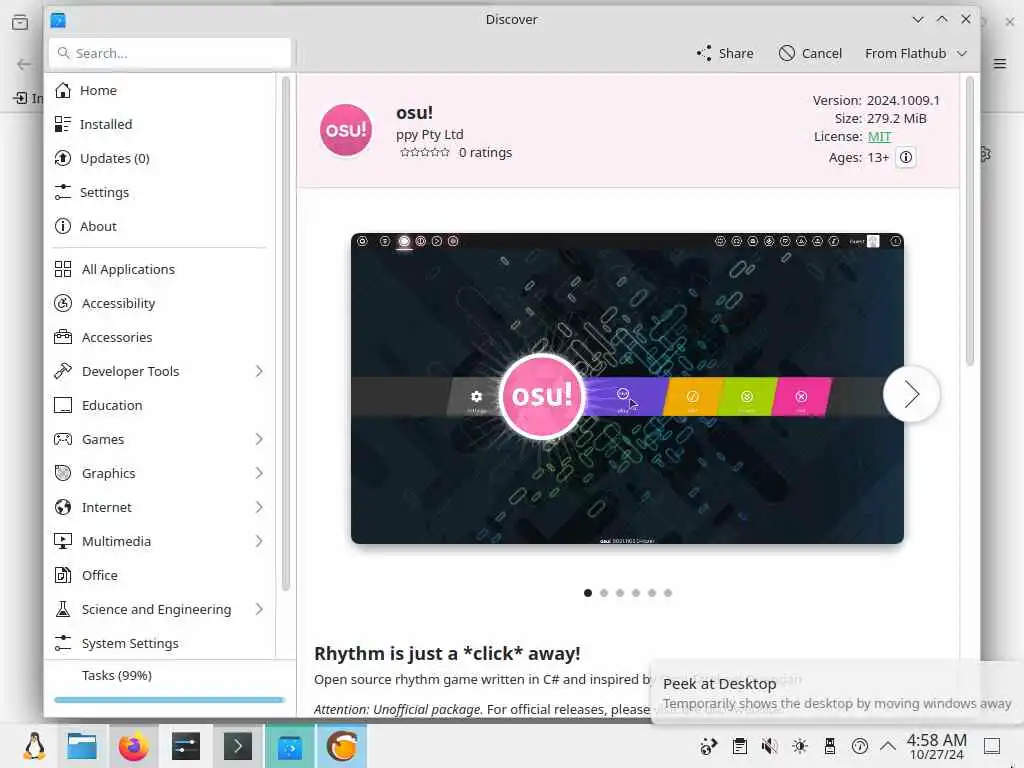Viewport: 1024px width, 768px height.
Task: Expand Internet subcategories arrow
Action: [x=259, y=507]
